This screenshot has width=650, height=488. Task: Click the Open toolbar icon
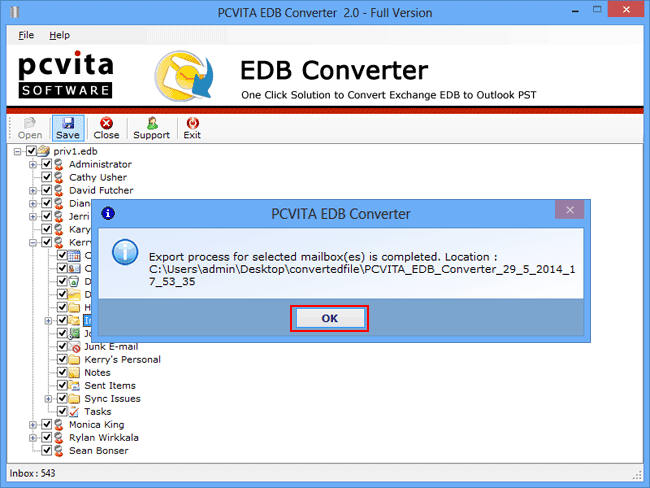(x=29, y=123)
